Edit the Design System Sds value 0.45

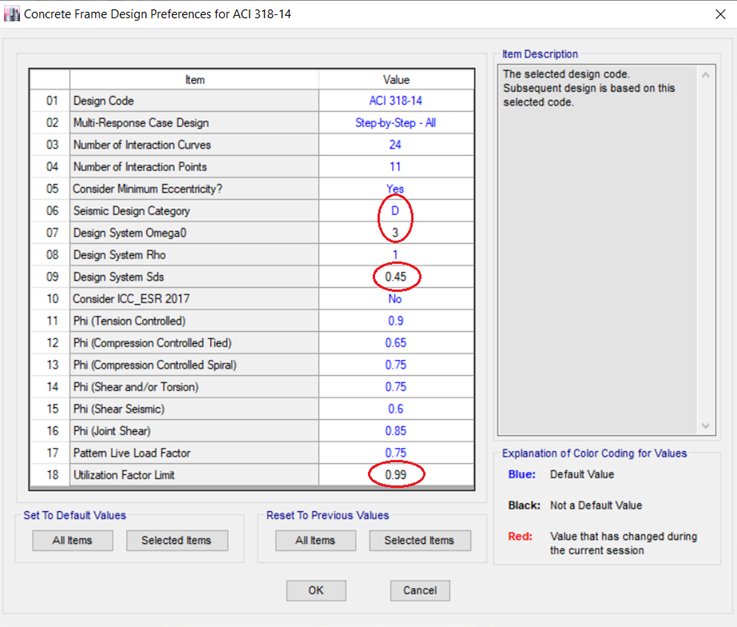(x=396, y=277)
